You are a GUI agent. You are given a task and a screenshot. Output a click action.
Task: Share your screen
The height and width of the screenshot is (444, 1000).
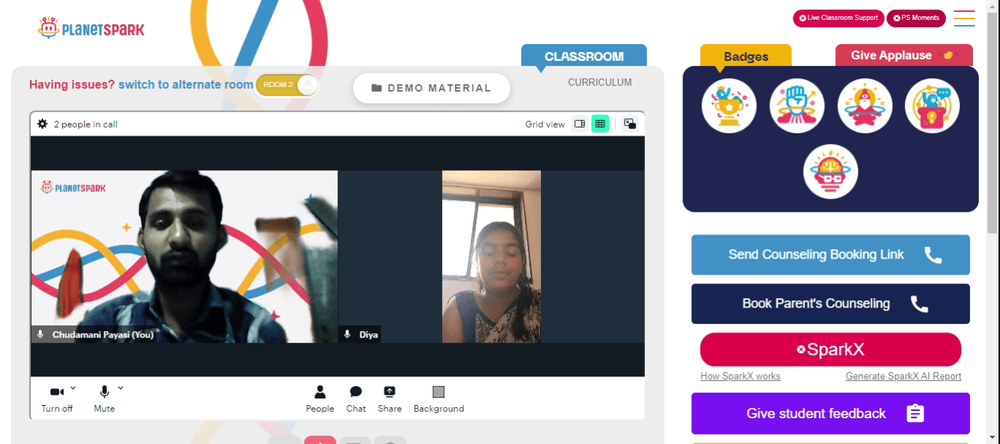tap(390, 399)
